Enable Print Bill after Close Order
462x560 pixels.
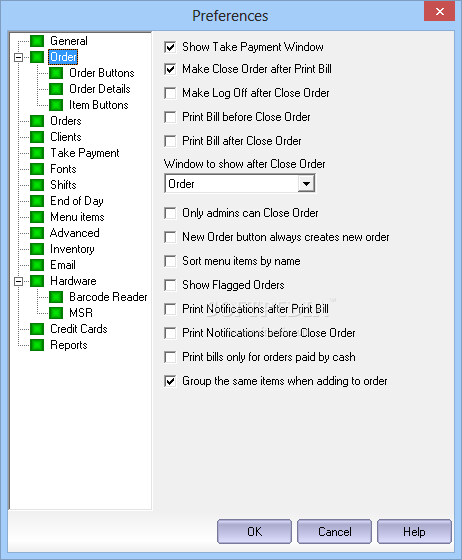pos(170,141)
